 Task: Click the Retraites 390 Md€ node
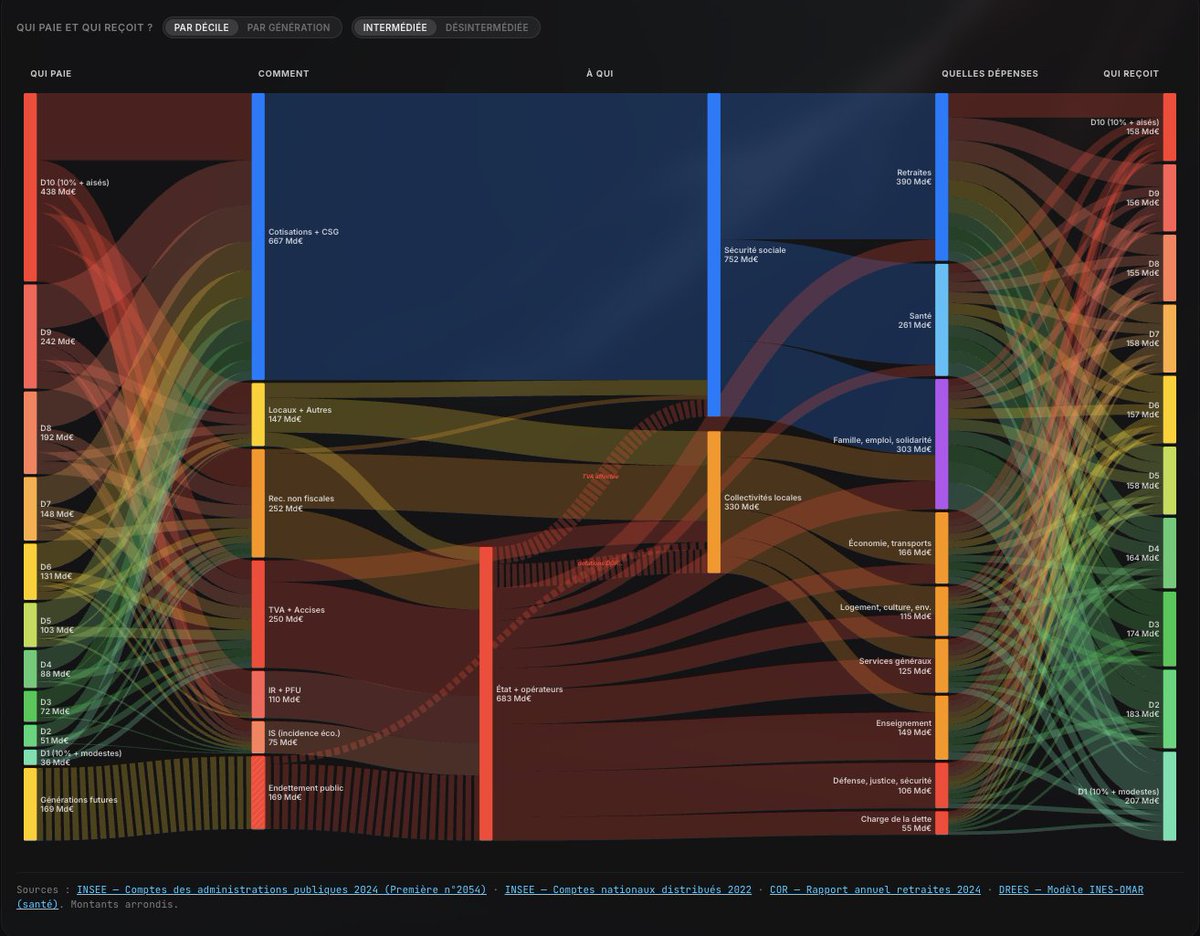941,177
